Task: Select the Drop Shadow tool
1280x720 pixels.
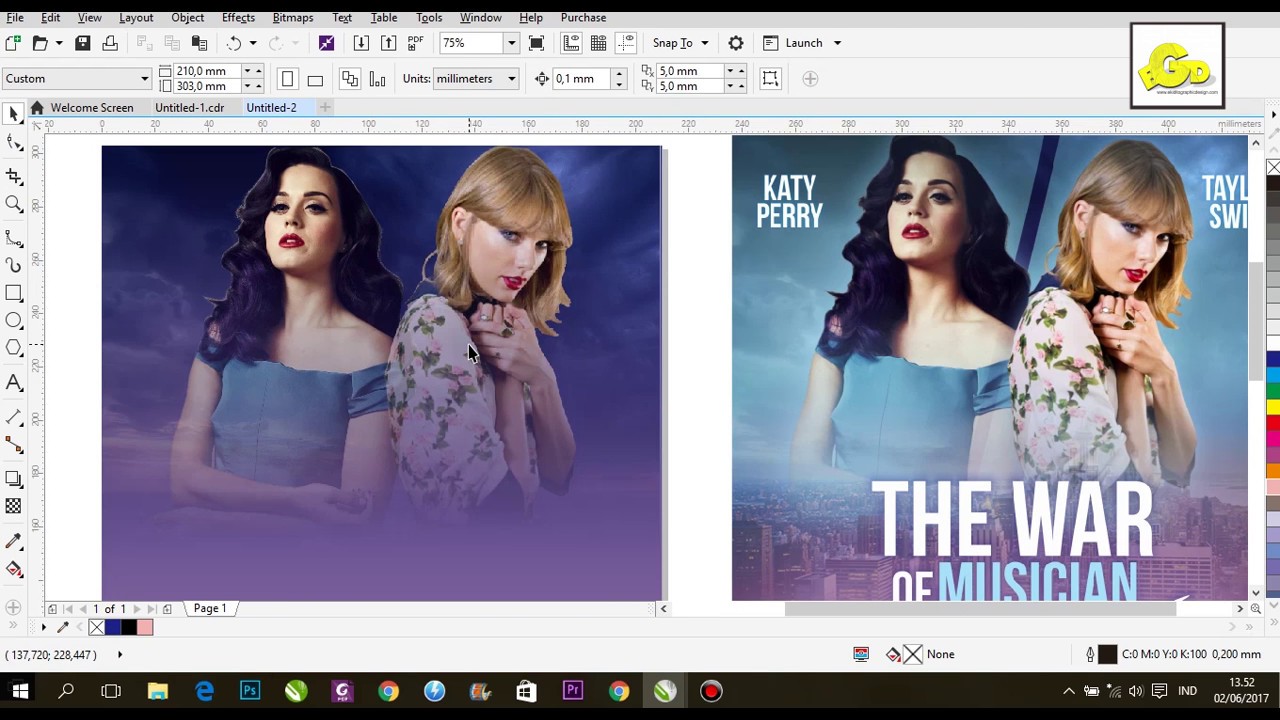Action: tap(14, 479)
